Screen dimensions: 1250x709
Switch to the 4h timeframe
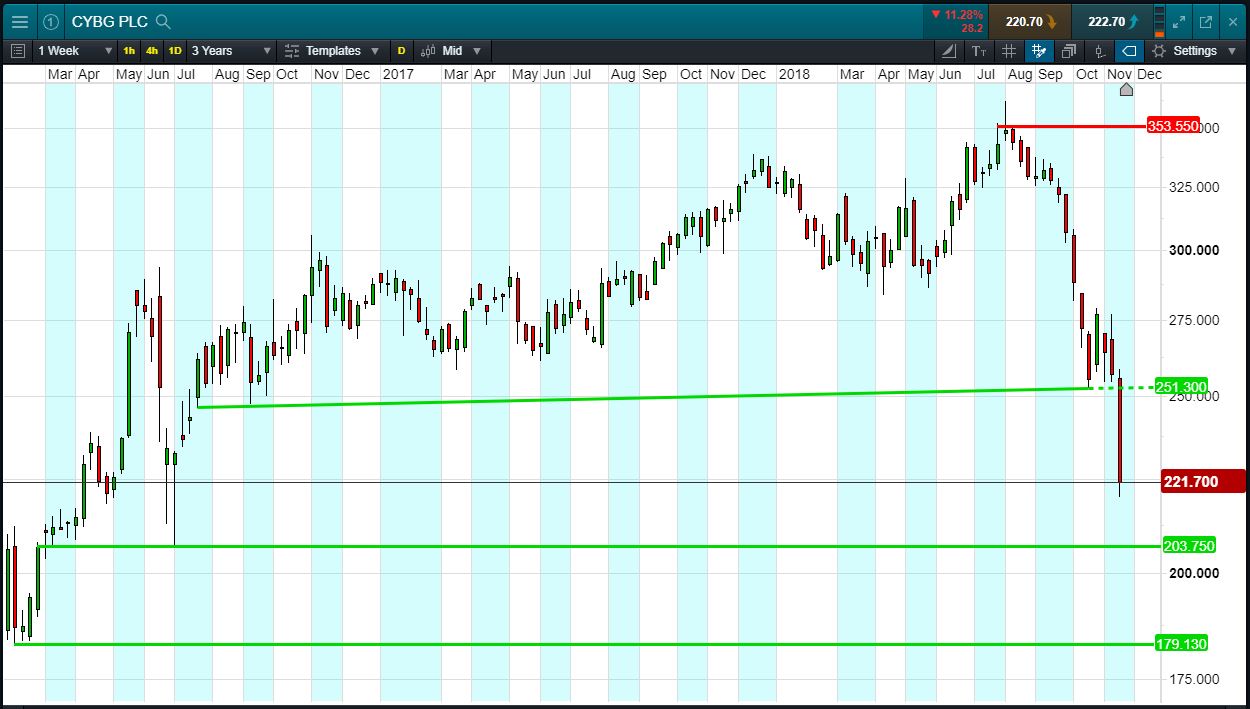coord(152,51)
